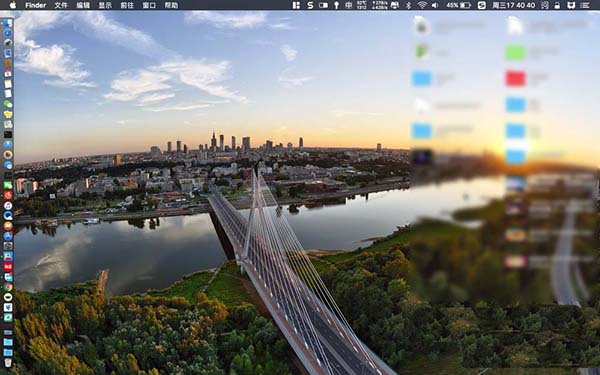Image resolution: width=600 pixels, height=375 pixels.
Task: Open the App Store icon in Dock
Action: 8,236
